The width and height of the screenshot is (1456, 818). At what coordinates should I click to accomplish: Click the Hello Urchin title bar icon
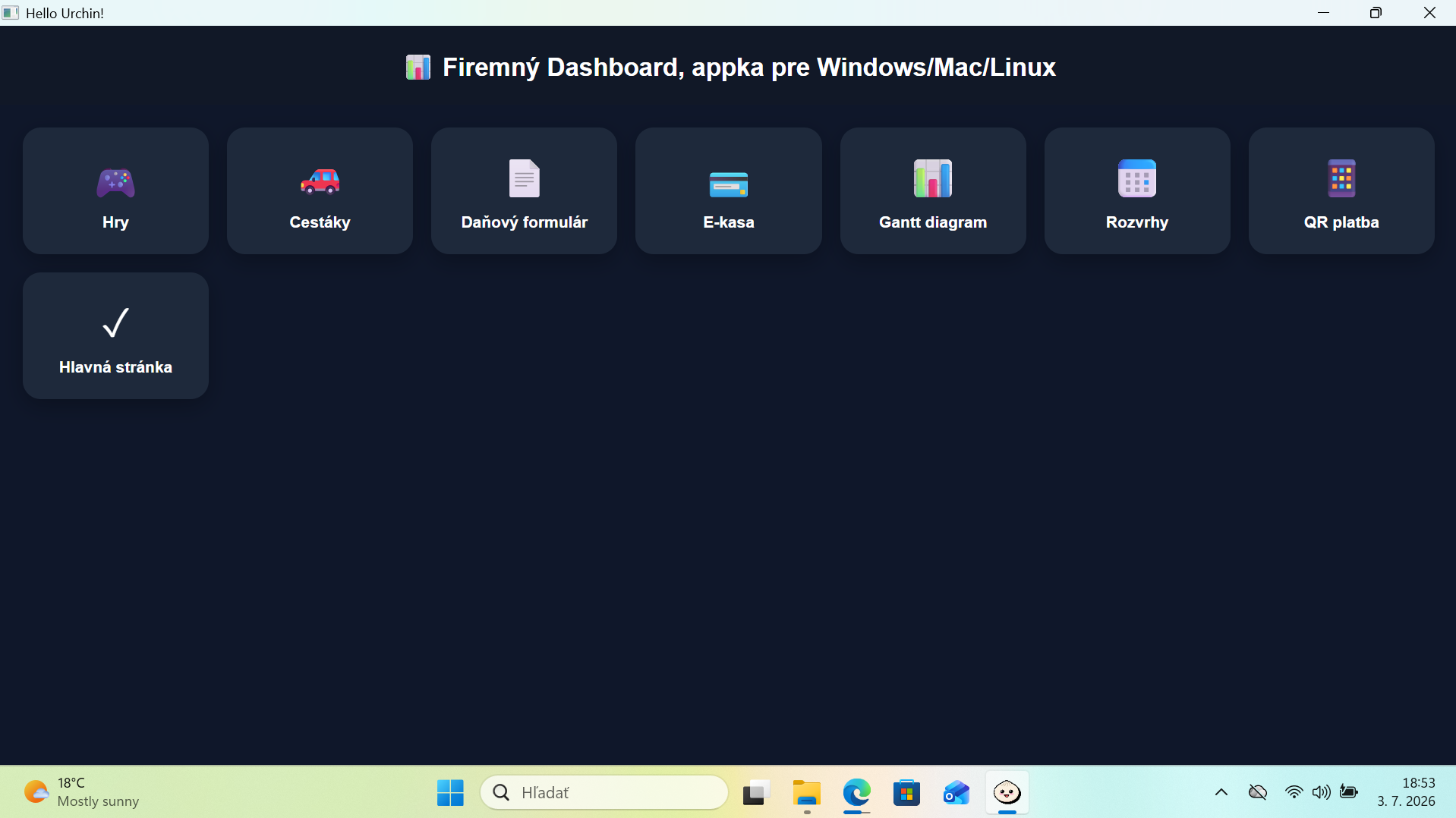click(x=11, y=13)
